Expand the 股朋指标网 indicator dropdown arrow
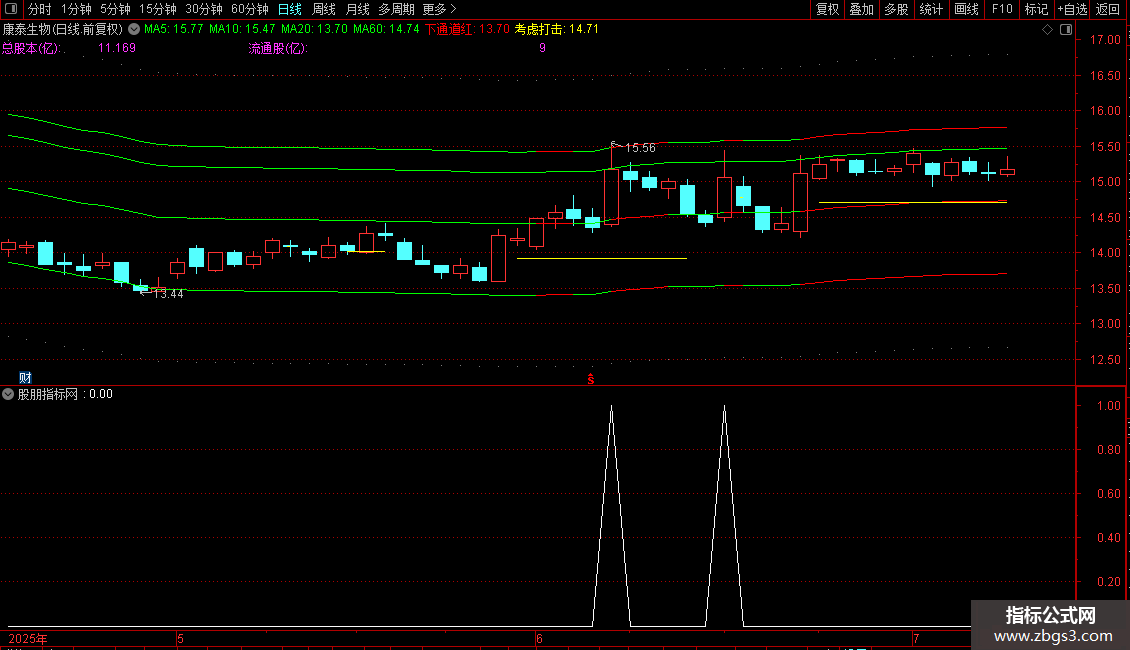The width and height of the screenshot is (1130, 650). click(8, 394)
